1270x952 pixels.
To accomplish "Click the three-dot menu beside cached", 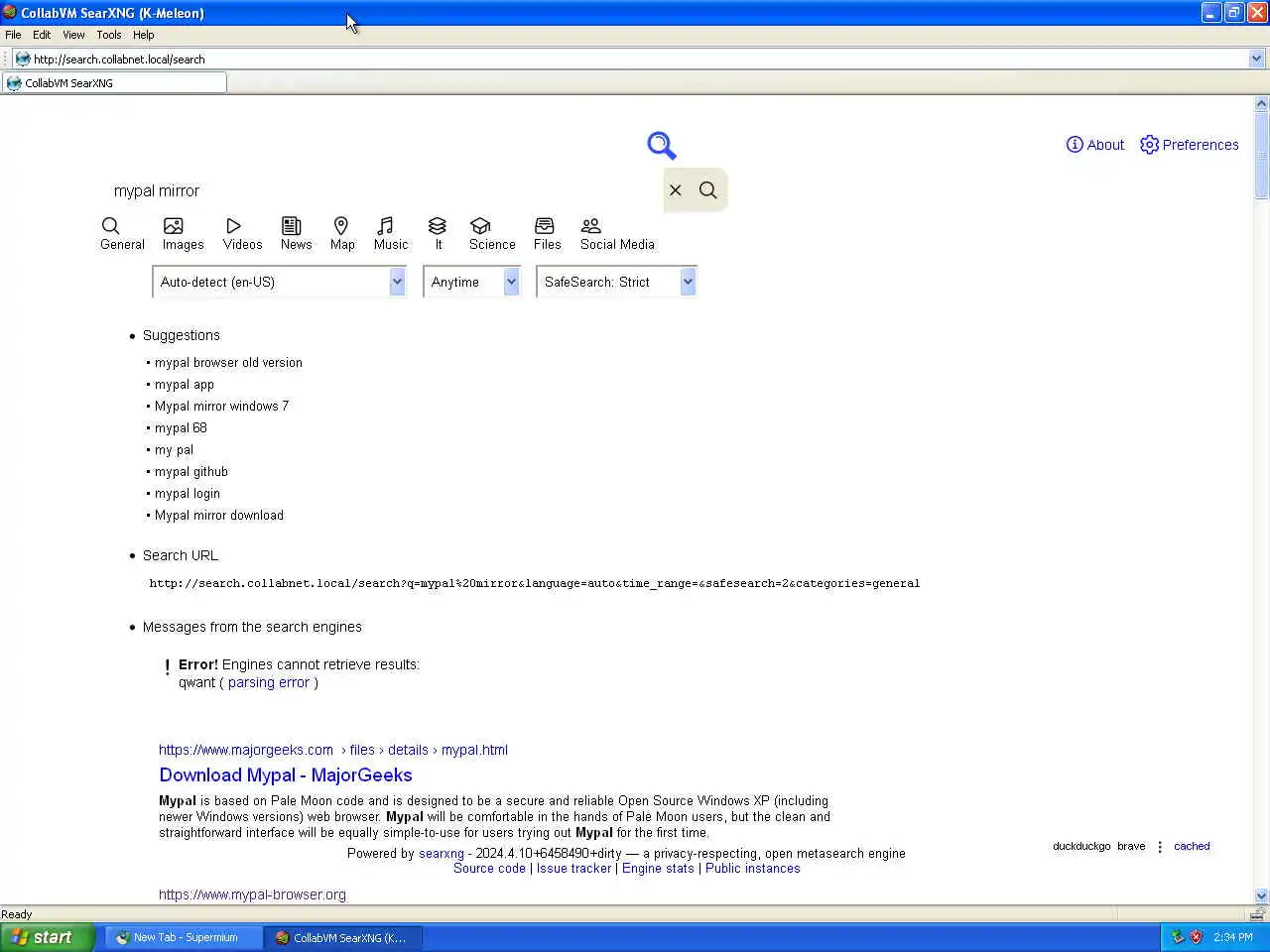I will click(1160, 847).
